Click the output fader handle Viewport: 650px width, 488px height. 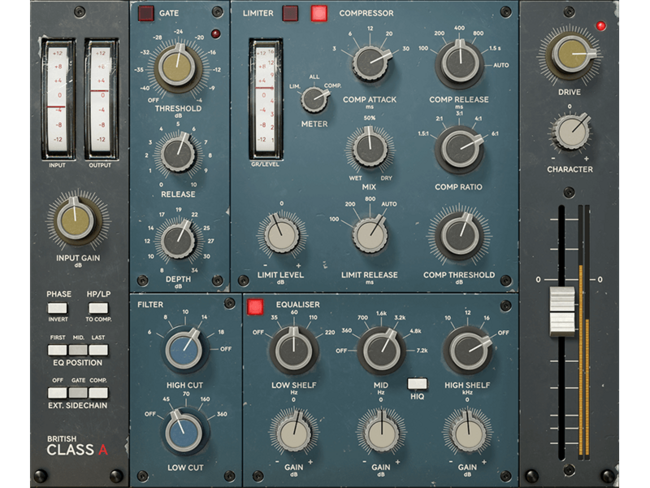click(x=562, y=311)
